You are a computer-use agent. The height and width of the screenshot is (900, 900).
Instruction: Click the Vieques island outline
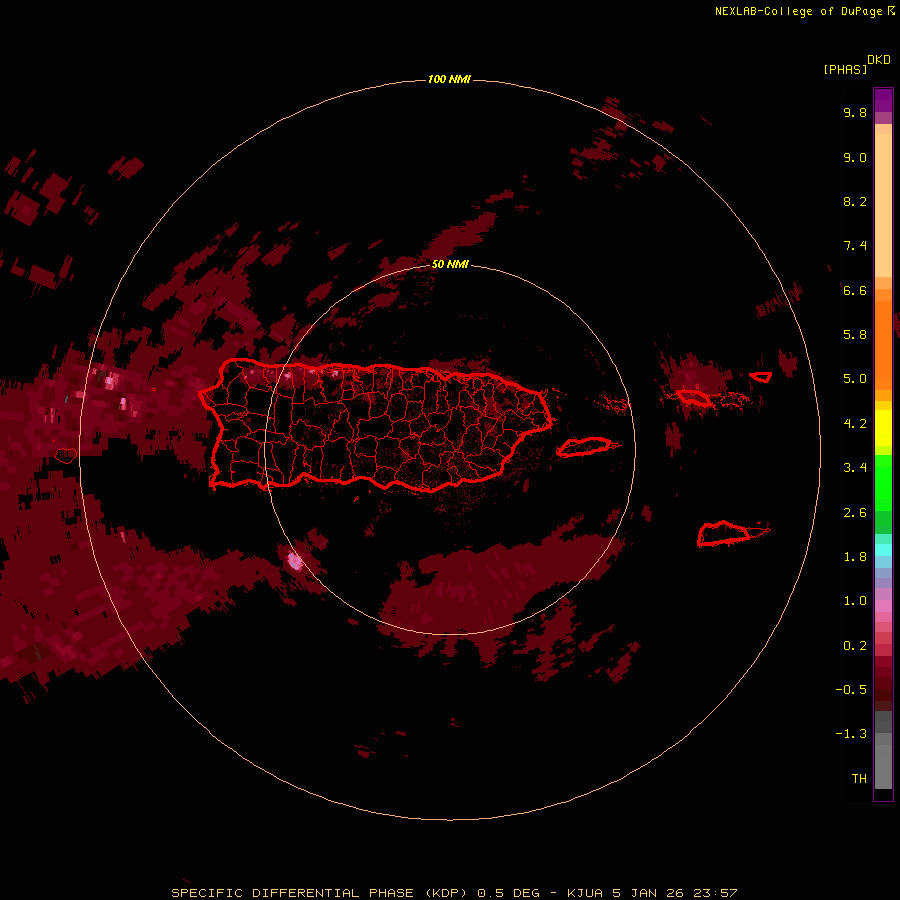[x=583, y=447]
